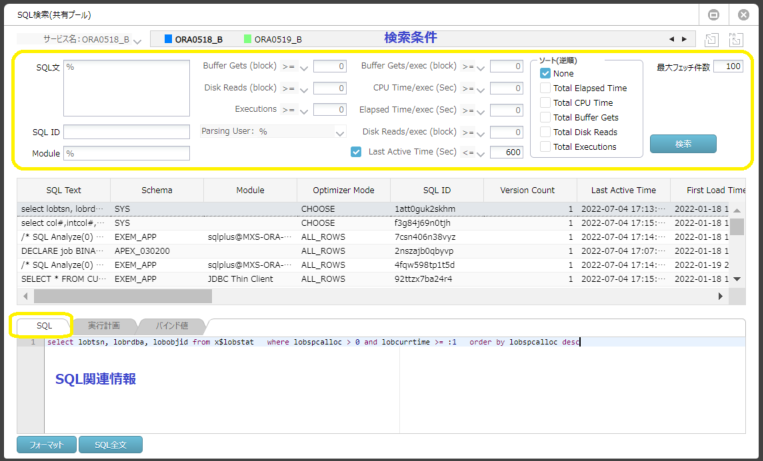Uncheck the None sort option

coord(545,74)
